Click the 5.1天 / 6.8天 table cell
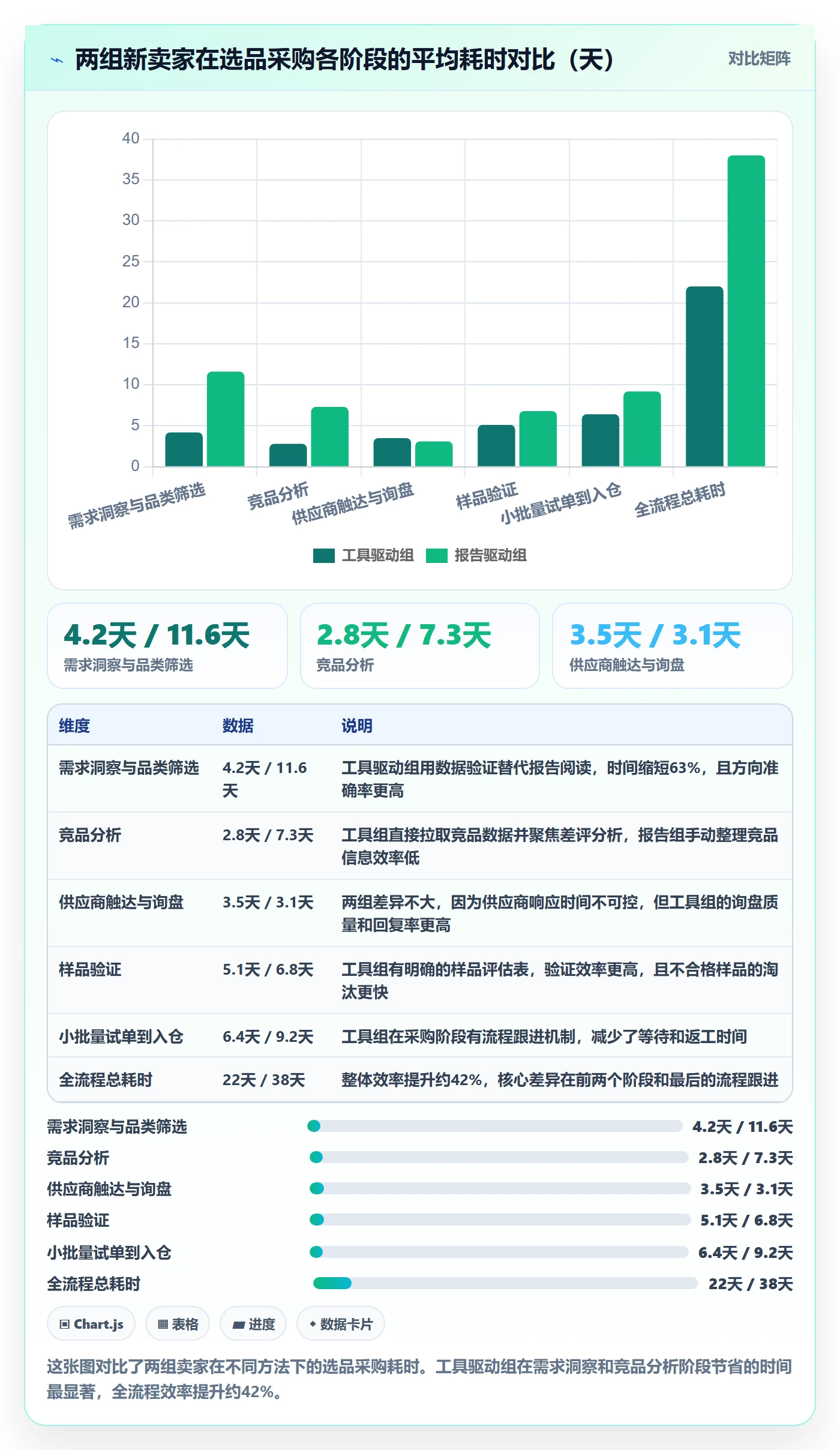The width and height of the screenshot is (840, 1450). click(x=268, y=969)
